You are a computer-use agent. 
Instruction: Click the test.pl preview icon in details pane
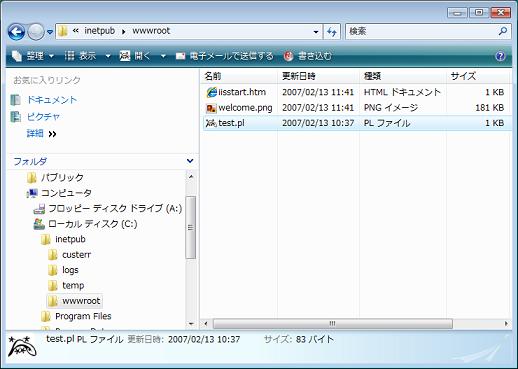(23, 346)
